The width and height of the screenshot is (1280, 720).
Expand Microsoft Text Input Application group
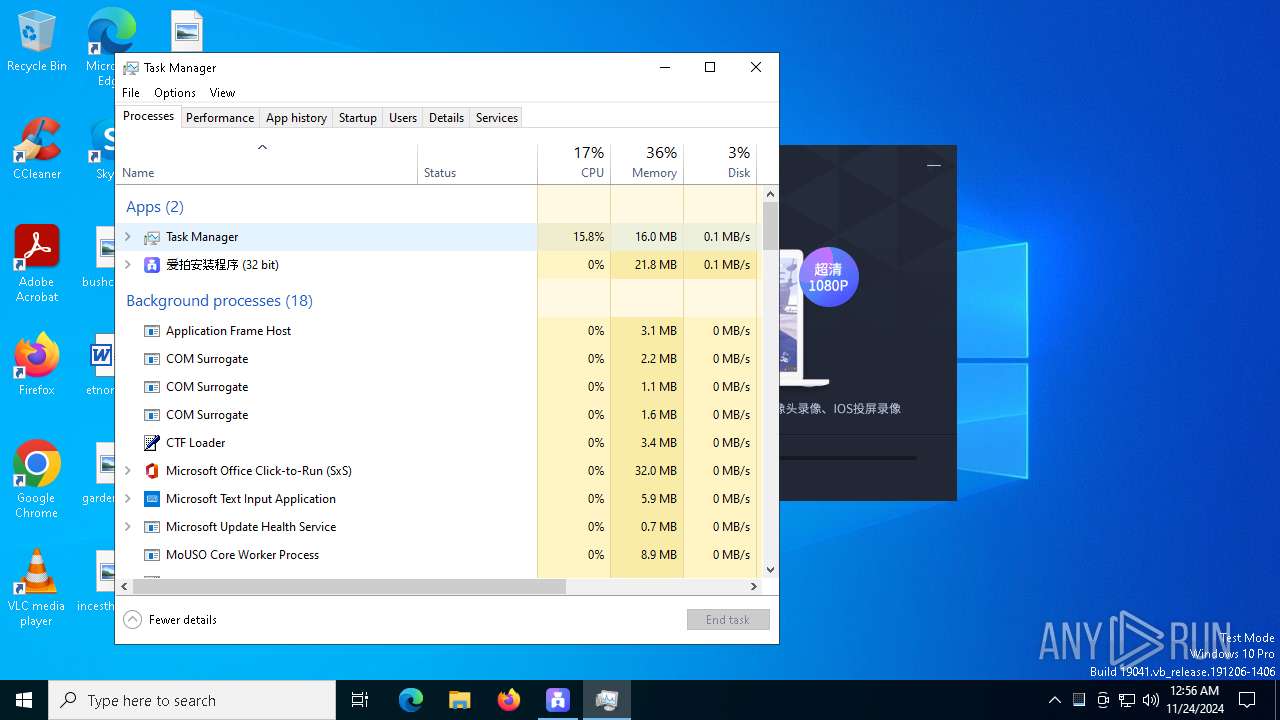(127, 499)
